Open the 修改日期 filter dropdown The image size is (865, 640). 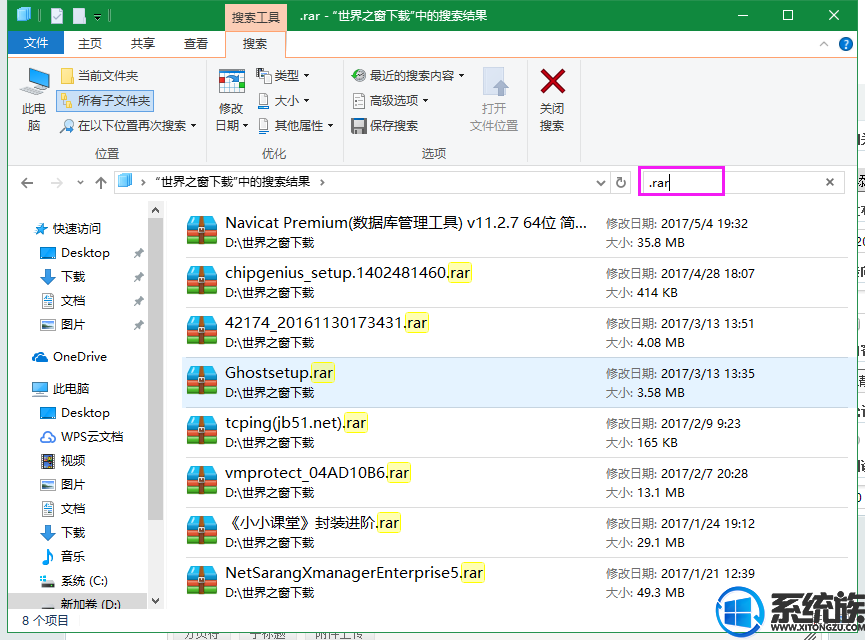click(x=231, y=100)
